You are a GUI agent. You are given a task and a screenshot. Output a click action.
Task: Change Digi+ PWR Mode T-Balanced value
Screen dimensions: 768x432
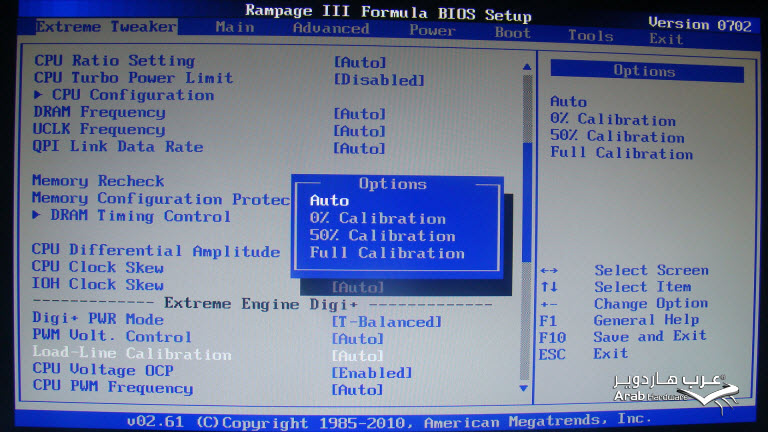point(386,322)
